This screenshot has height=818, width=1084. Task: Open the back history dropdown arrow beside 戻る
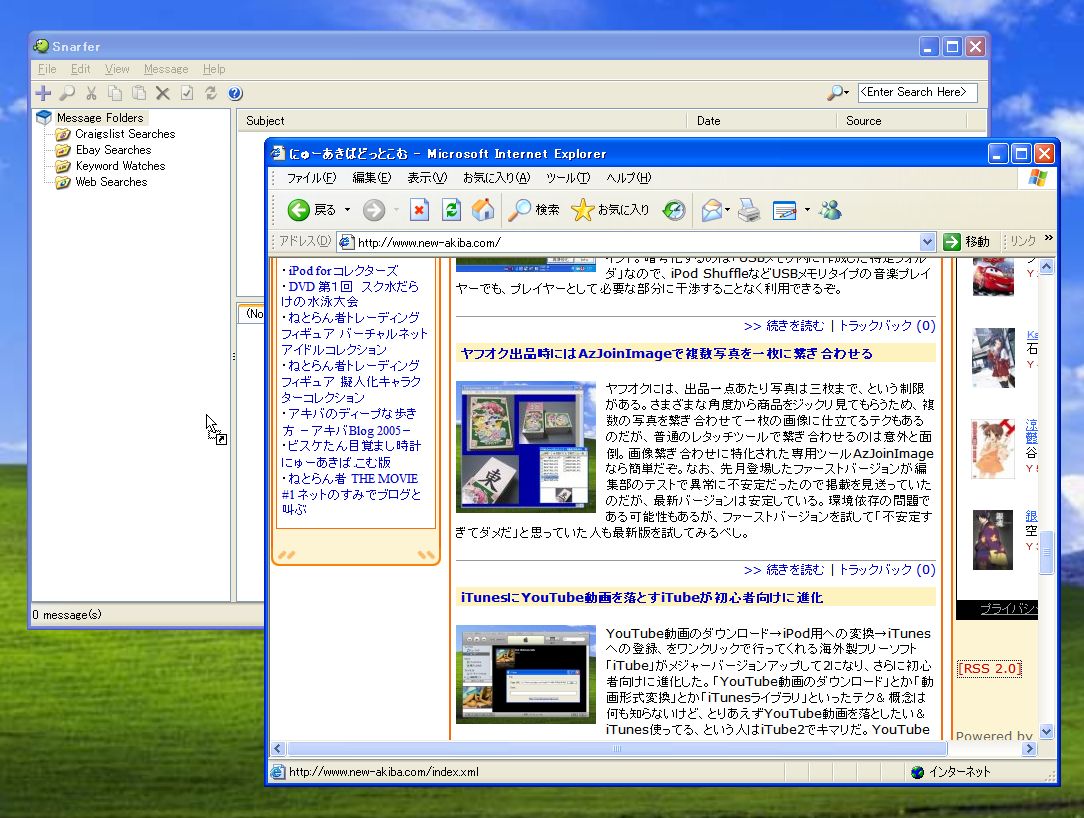click(347, 210)
